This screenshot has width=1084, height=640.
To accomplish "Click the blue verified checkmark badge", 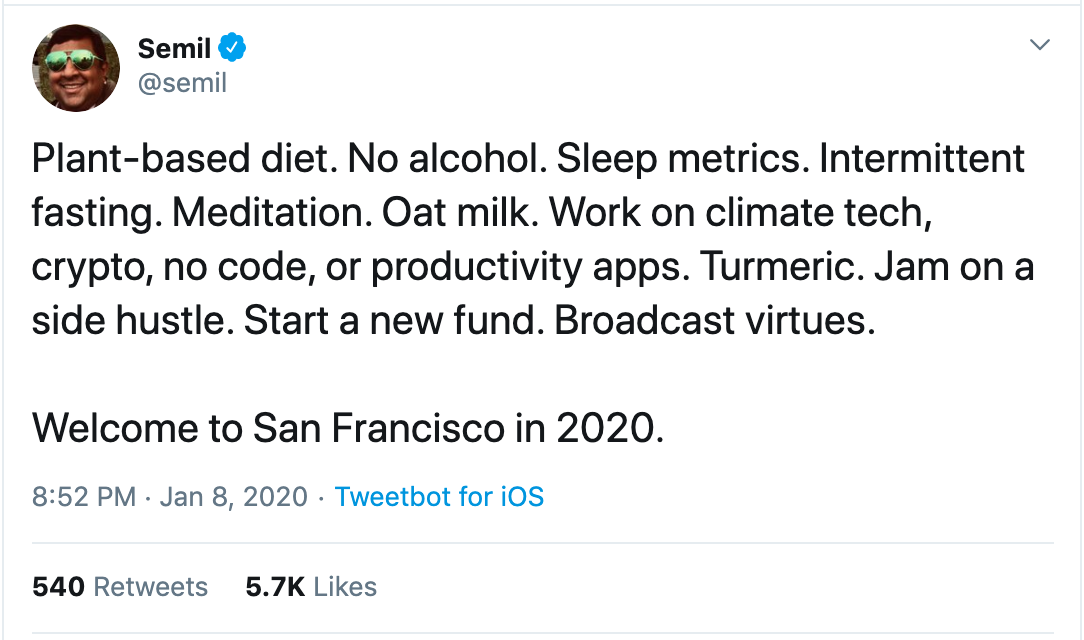I will (233, 47).
